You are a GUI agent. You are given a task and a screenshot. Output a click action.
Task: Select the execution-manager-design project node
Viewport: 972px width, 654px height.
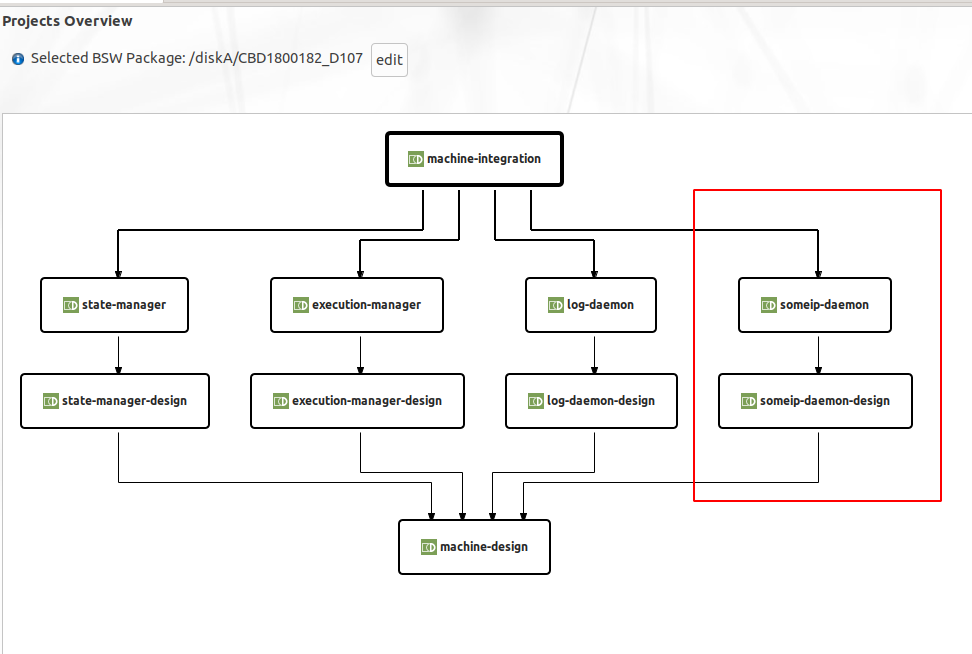pos(357,401)
